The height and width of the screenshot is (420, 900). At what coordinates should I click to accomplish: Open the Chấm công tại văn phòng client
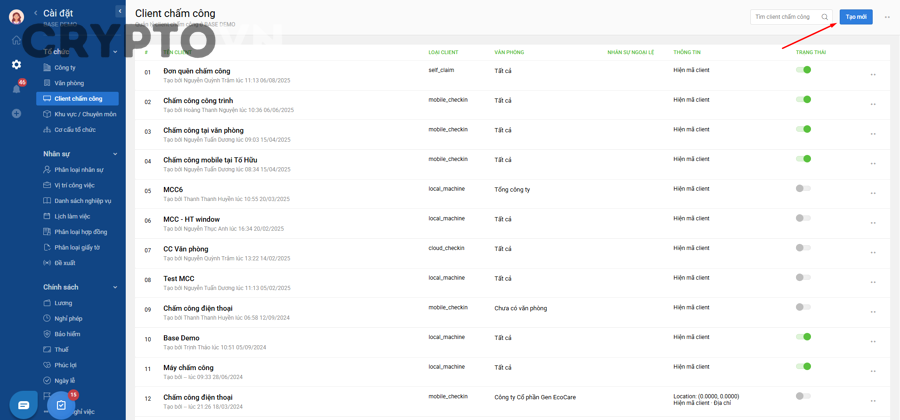coord(203,130)
